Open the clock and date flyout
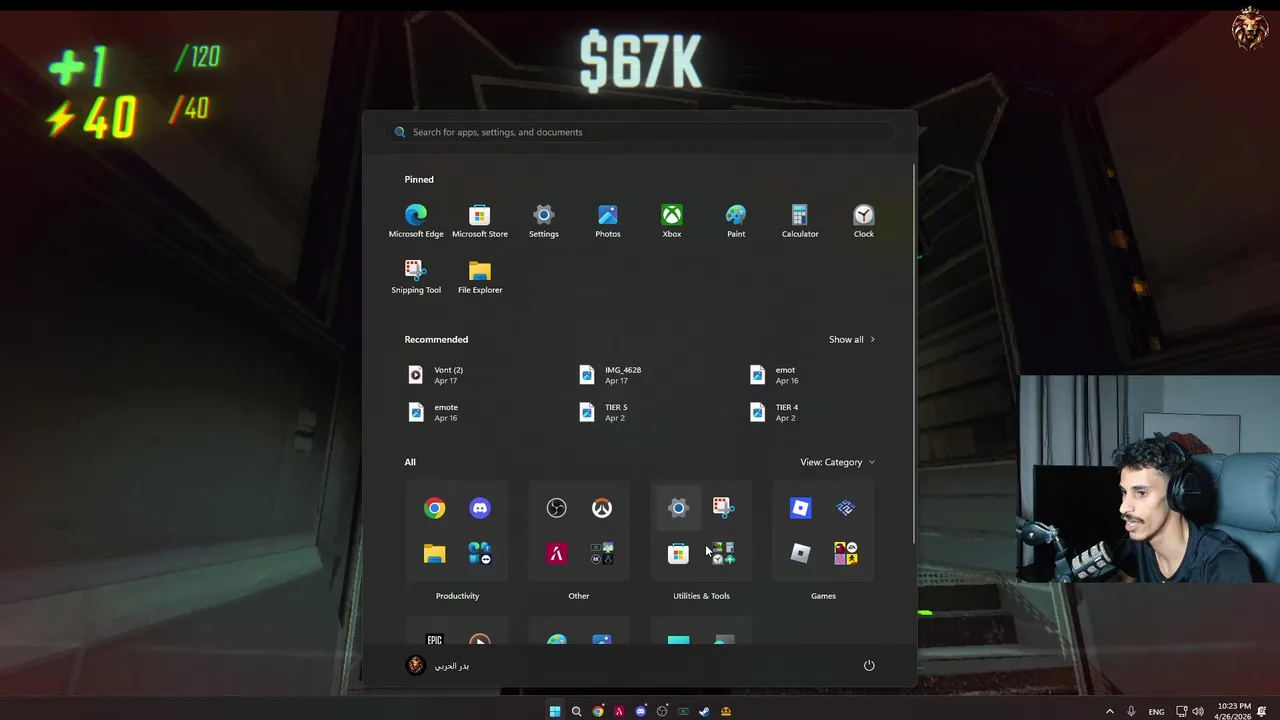Viewport: 1280px width, 720px height. (x=1232, y=712)
